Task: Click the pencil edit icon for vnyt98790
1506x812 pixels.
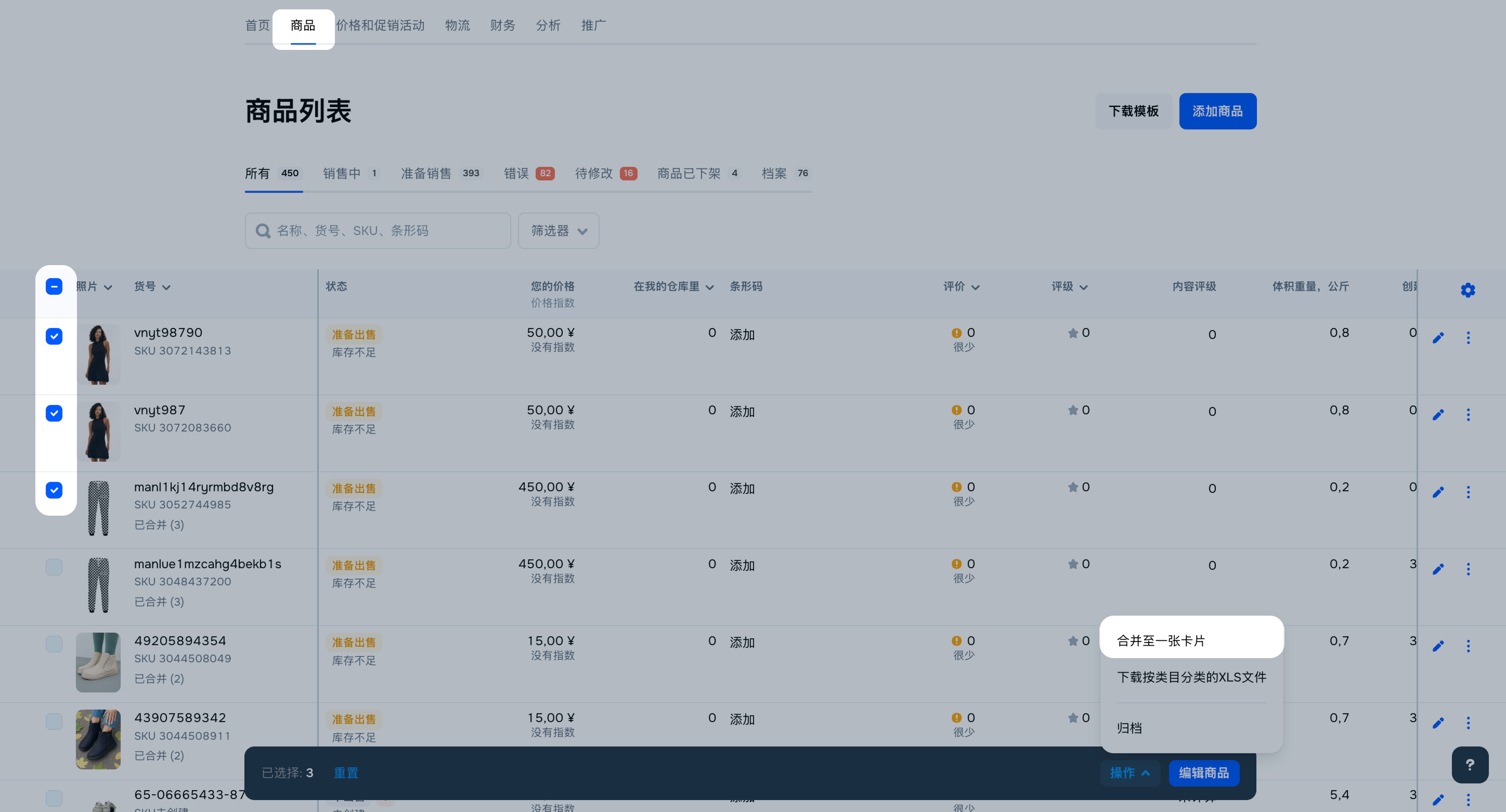Action: pyautogui.click(x=1437, y=337)
